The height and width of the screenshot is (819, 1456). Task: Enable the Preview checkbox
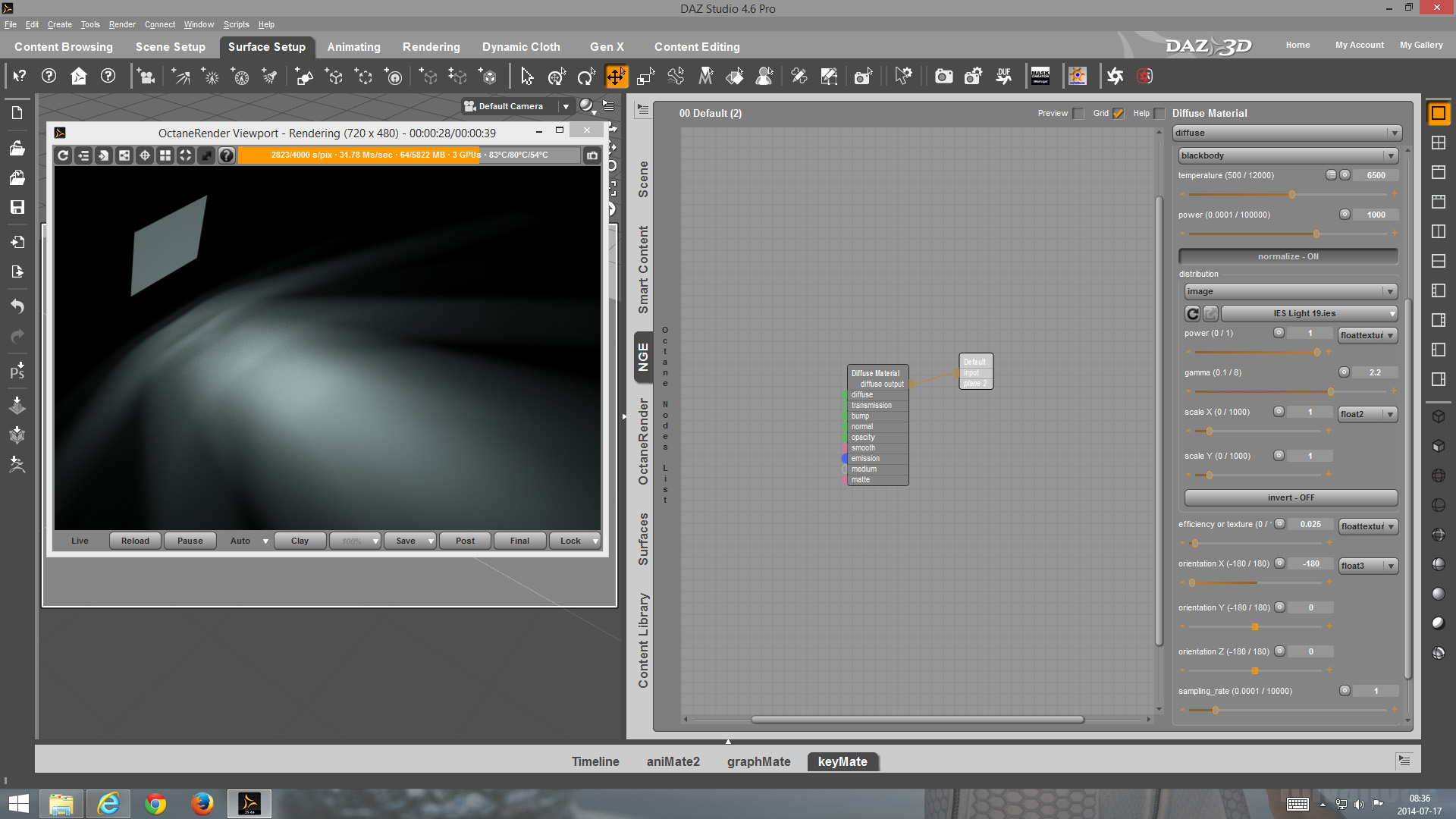pyautogui.click(x=1078, y=114)
